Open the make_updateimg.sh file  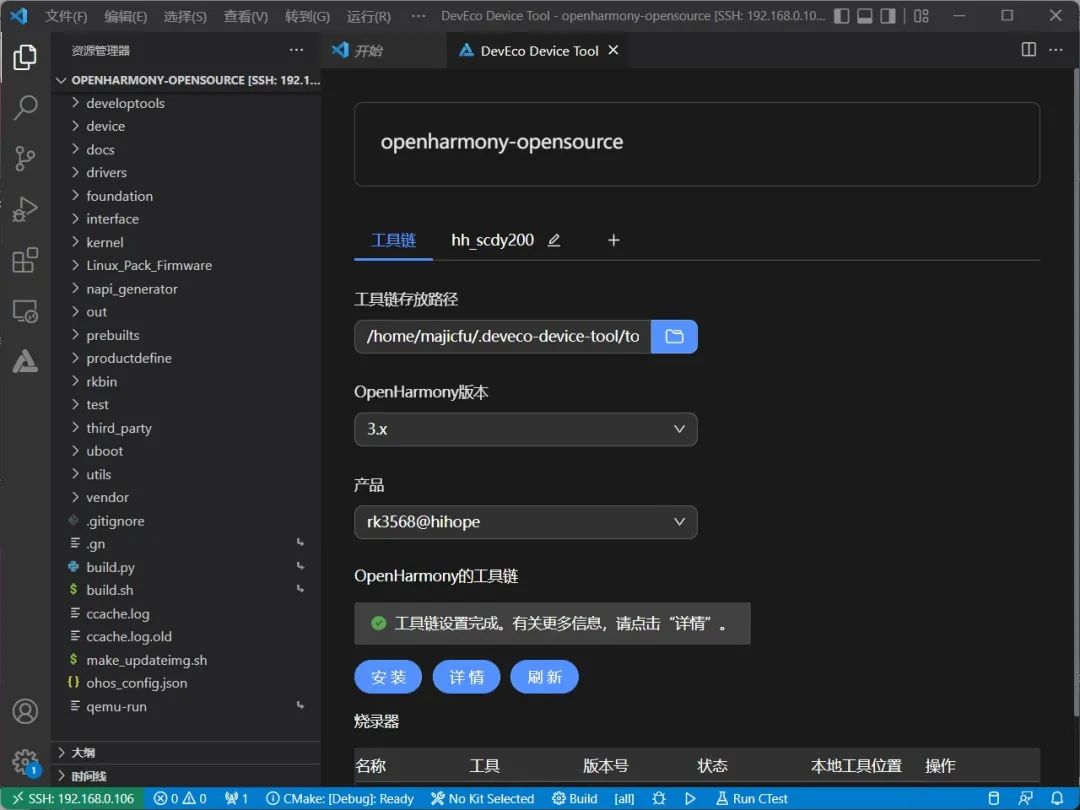pos(147,660)
